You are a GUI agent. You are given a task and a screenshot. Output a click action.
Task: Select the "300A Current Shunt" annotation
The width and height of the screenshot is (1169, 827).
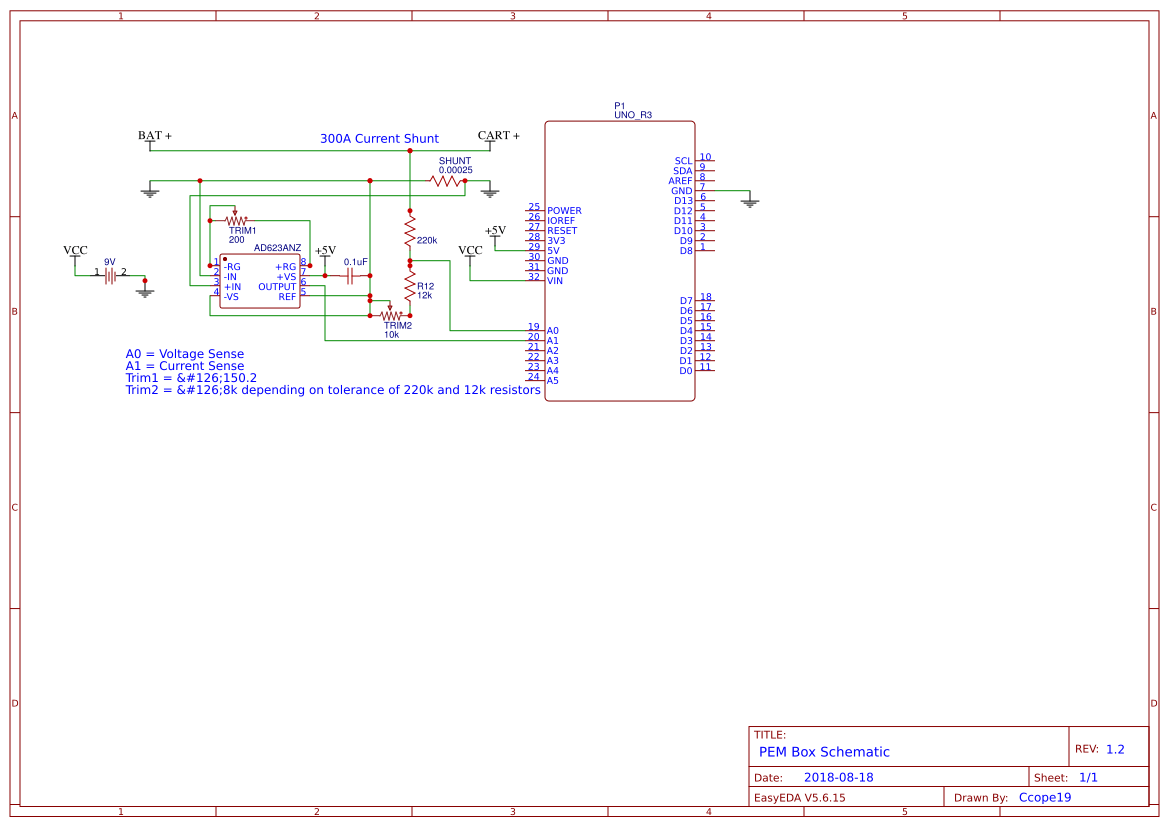(x=379, y=139)
